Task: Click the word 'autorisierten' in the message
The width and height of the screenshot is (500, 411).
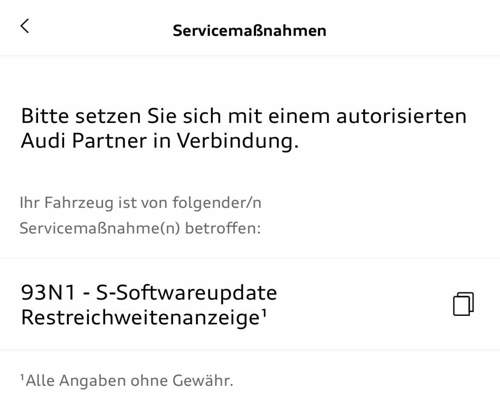Action: [x=401, y=116]
